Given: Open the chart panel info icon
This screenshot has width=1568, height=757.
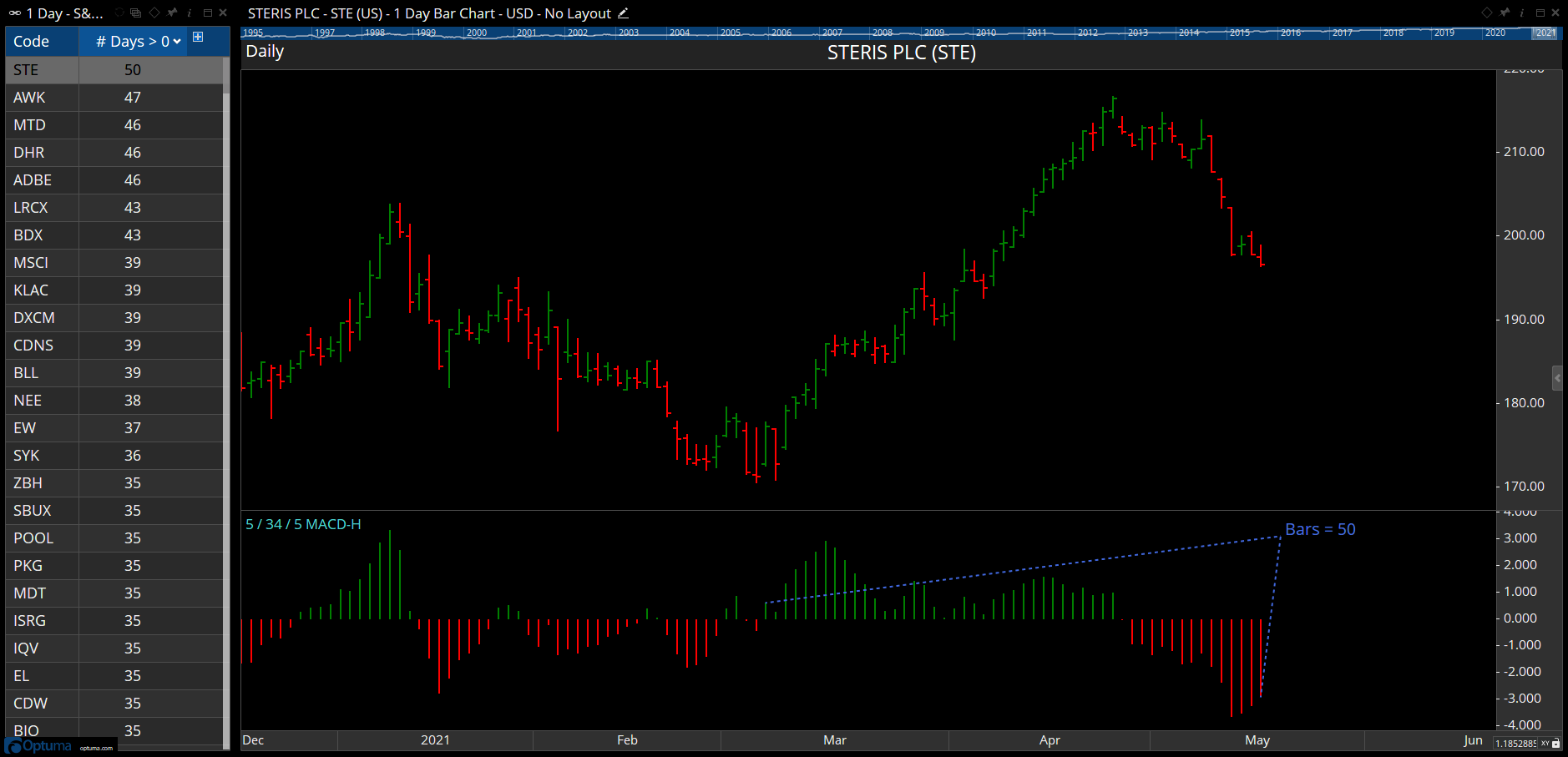Looking at the screenshot, I should point(1521,13).
